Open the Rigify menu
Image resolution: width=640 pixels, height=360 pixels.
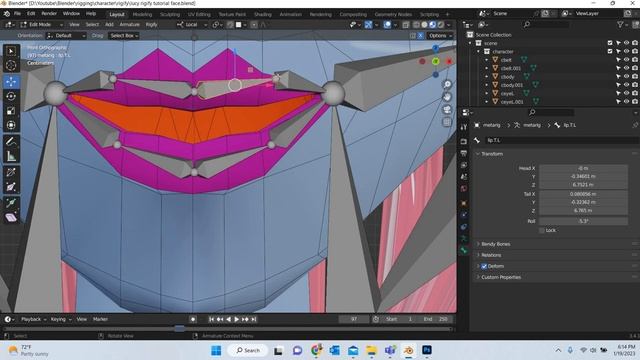pos(151,24)
